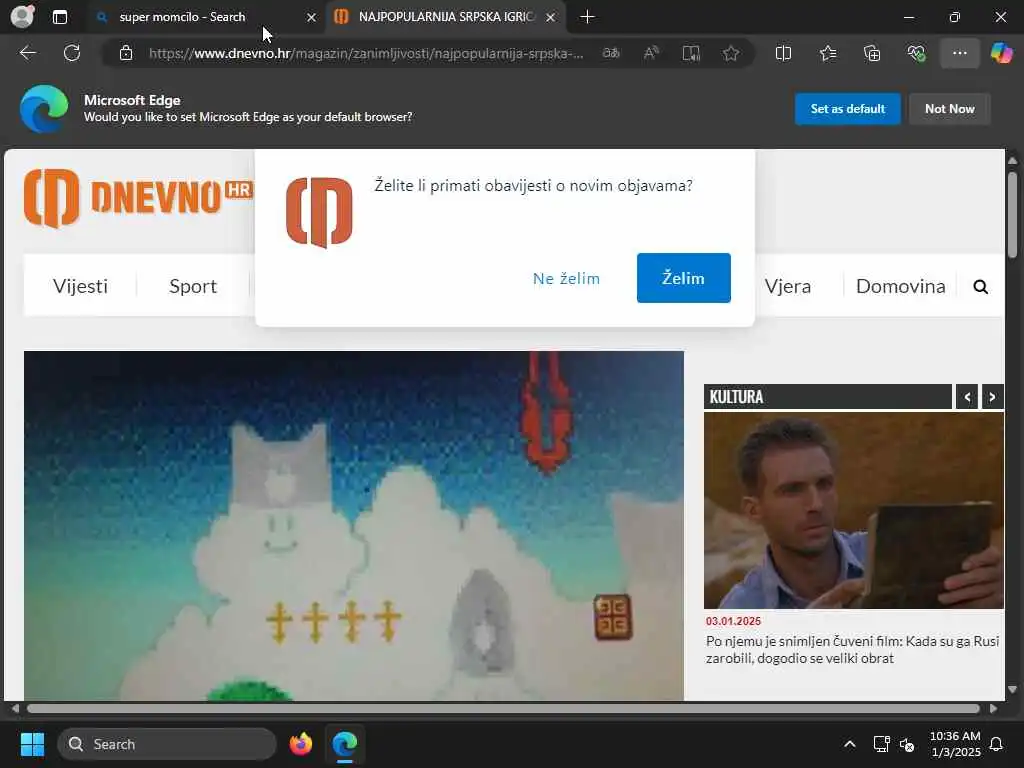Open 'Po njemu je snimljen čuveni film' headline
This screenshot has width=1024, height=768.
click(852, 649)
